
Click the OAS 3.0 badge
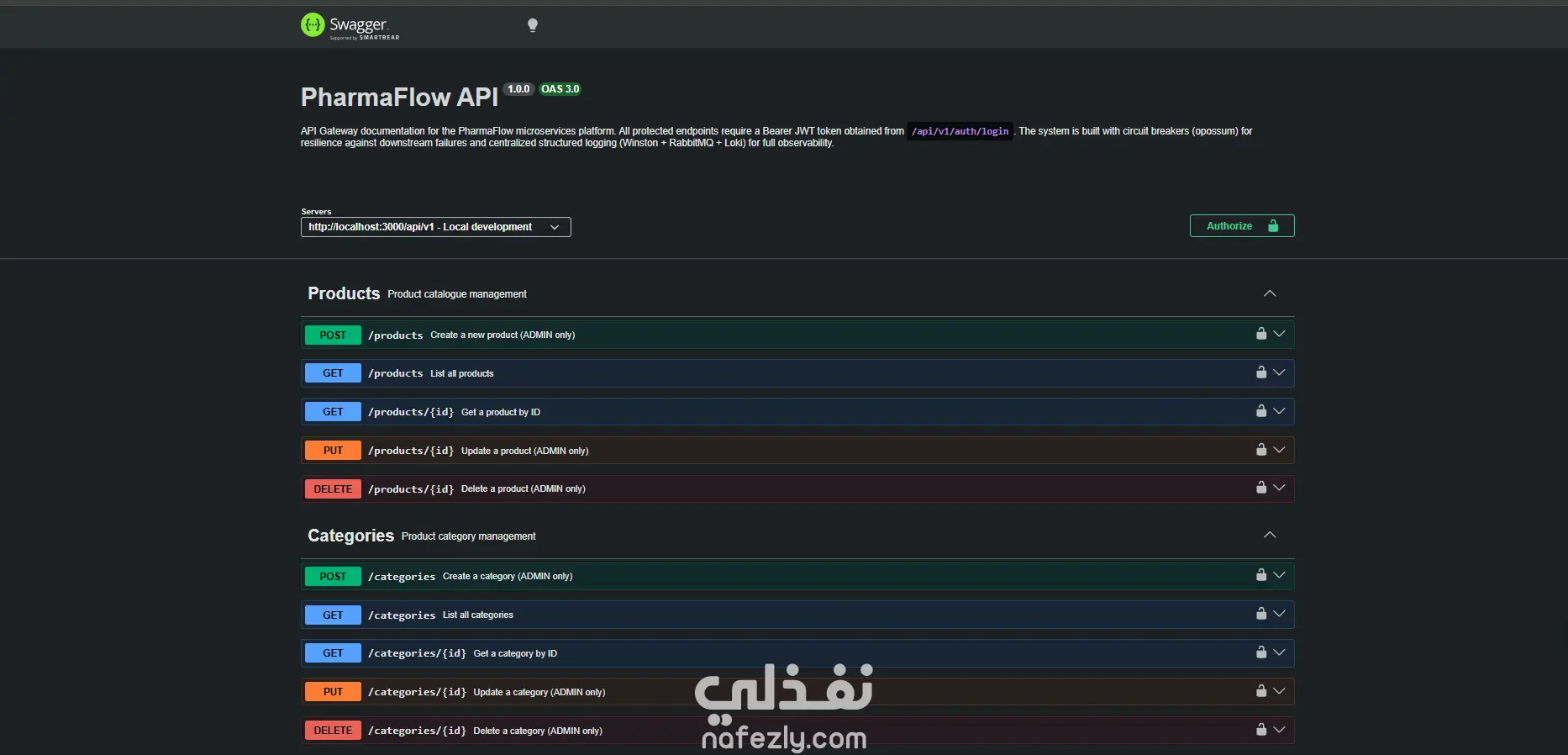pos(560,89)
